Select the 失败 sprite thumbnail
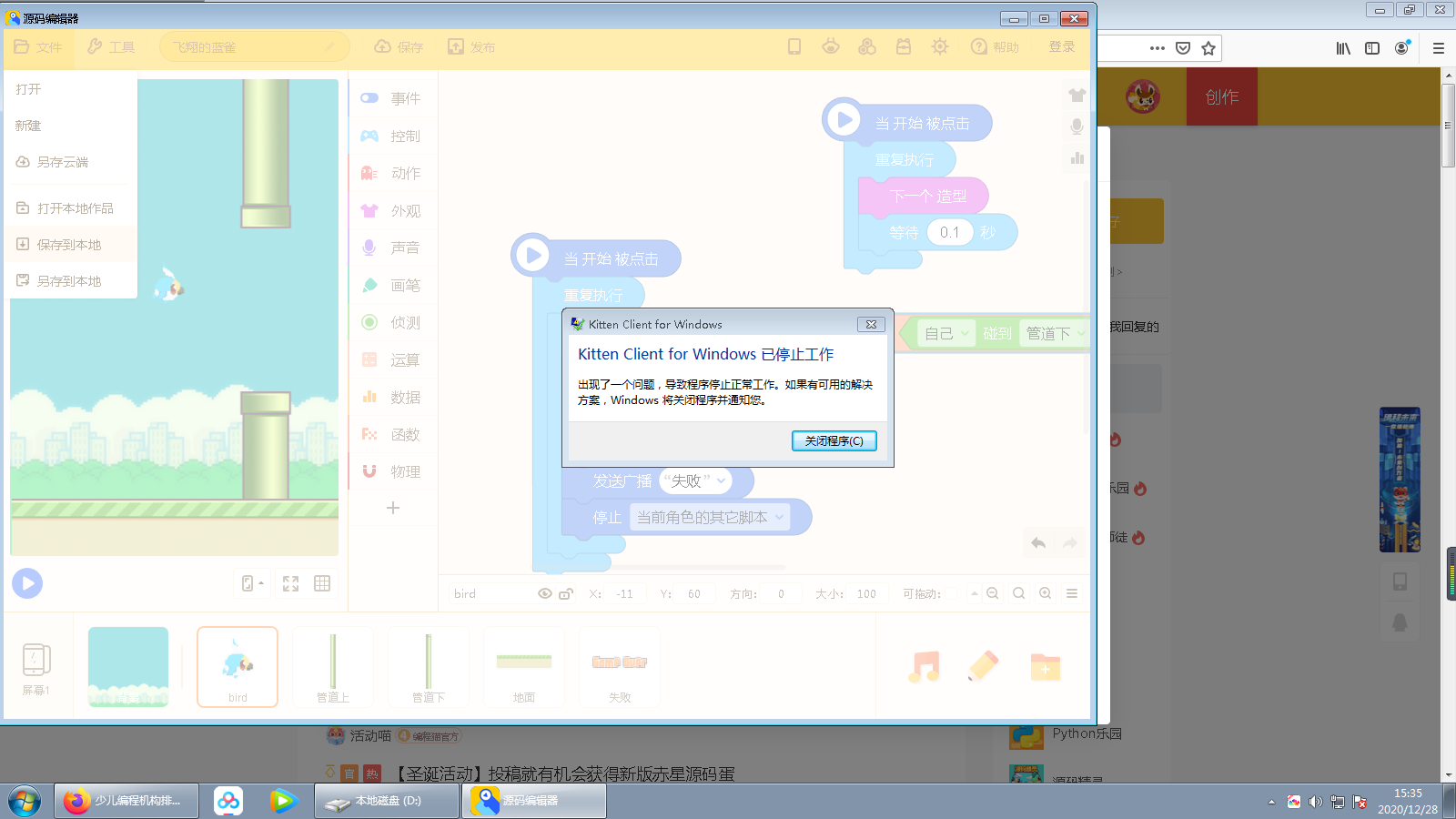1456x819 pixels. click(620, 667)
